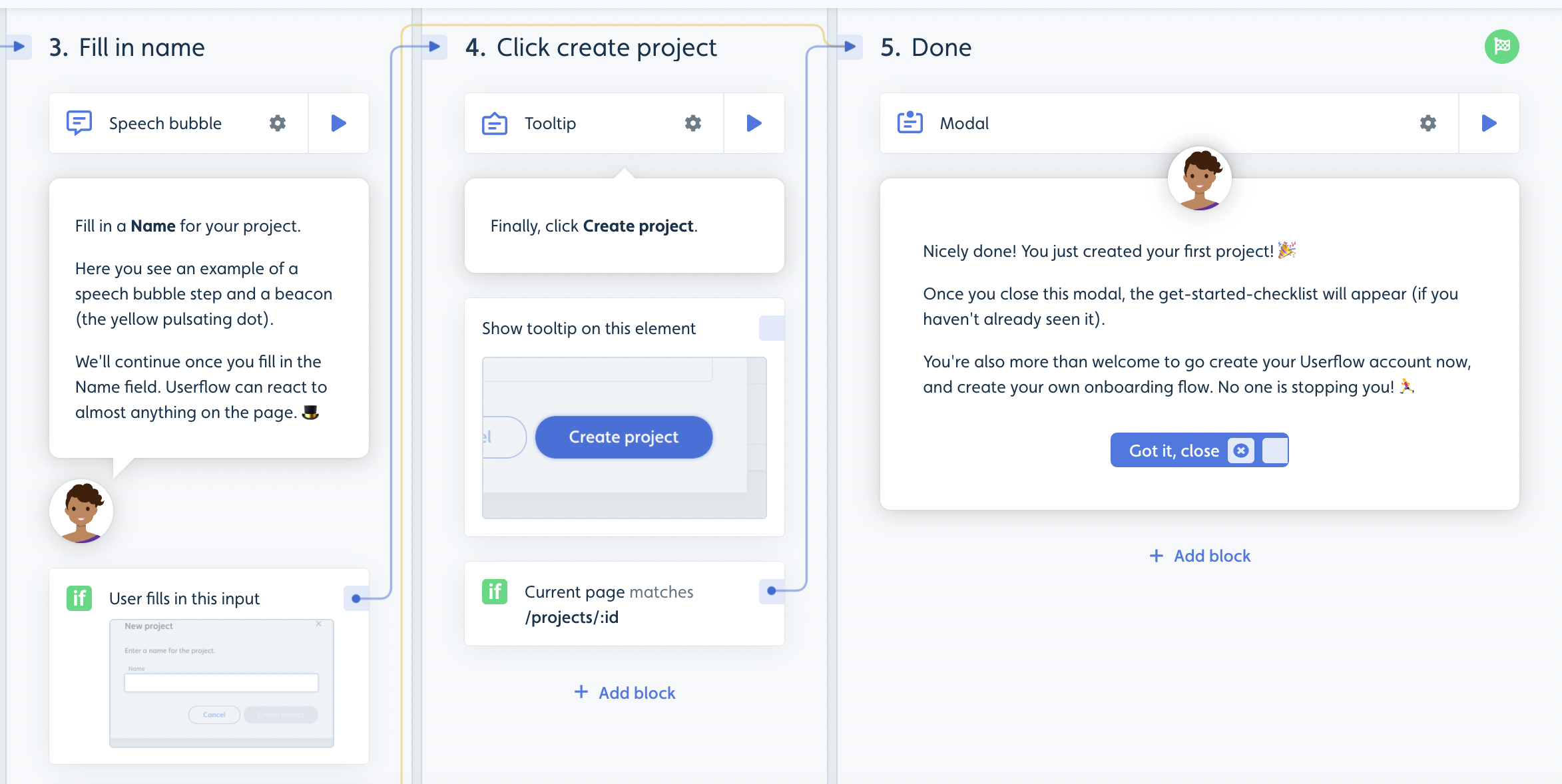Click Add block under Tooltip step
Screen dimensions: 1562x784
click(624, 691)
